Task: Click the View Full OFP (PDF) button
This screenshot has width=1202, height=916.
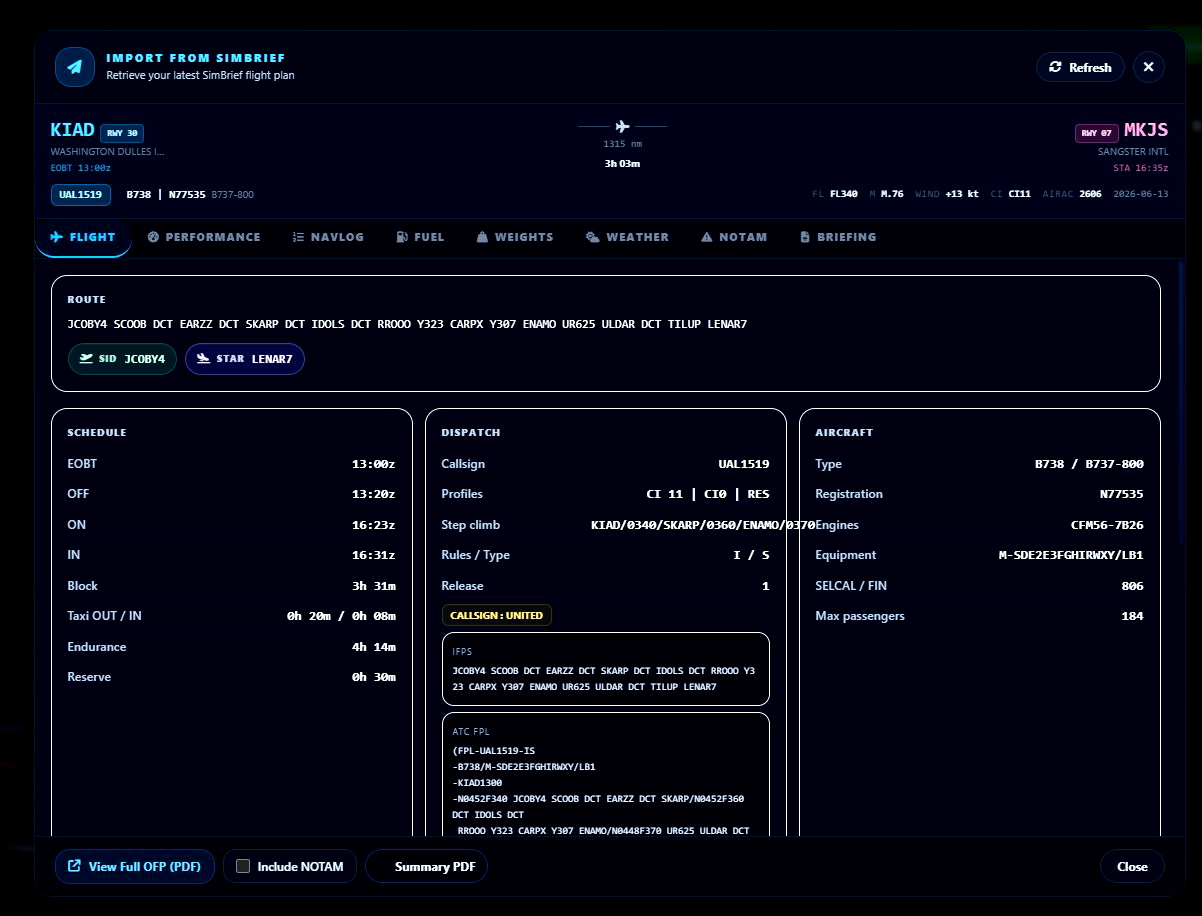Action: click(135, 866)
